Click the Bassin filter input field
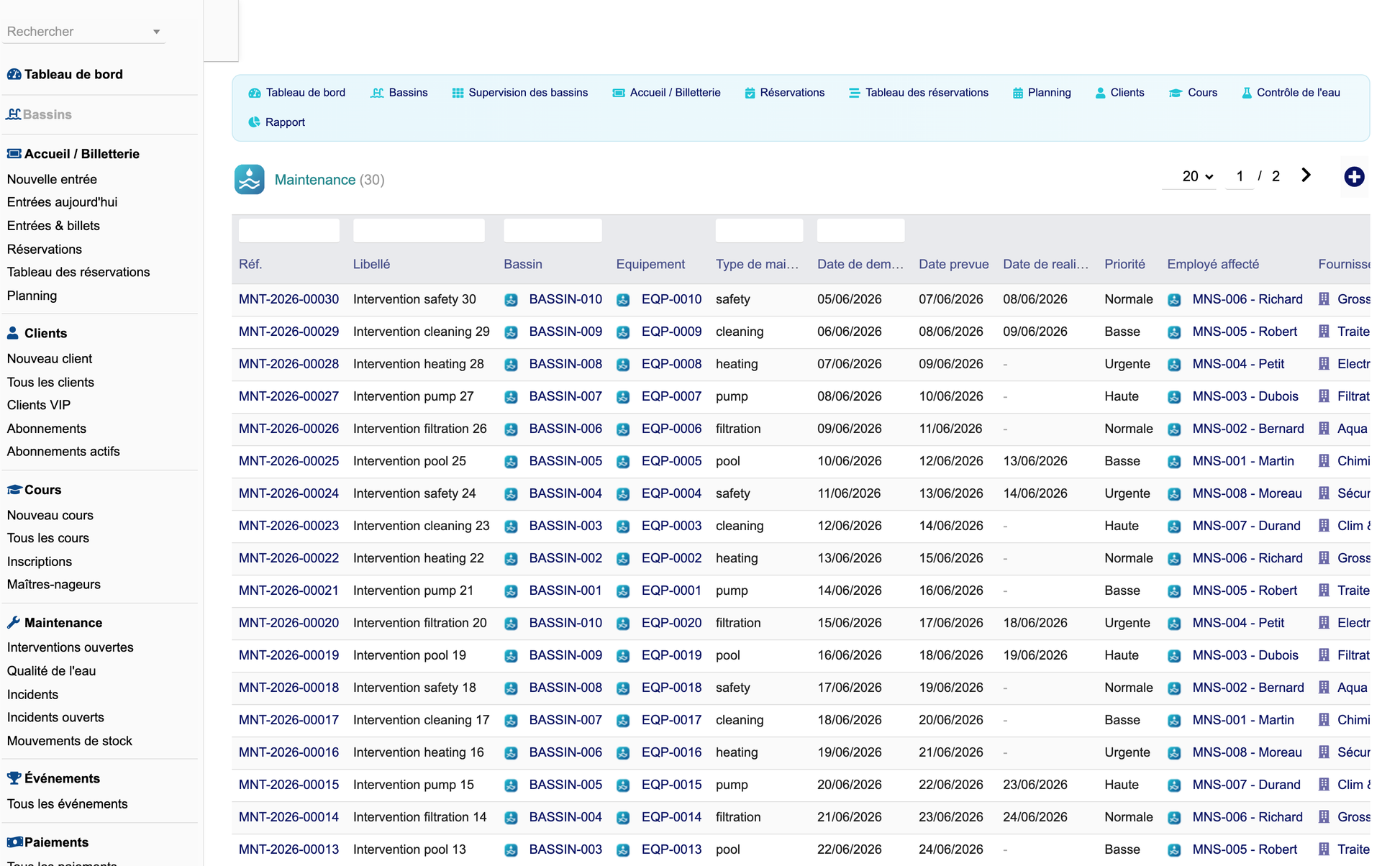The width and height of the screenshot is (1400, 866). [553, 230]
